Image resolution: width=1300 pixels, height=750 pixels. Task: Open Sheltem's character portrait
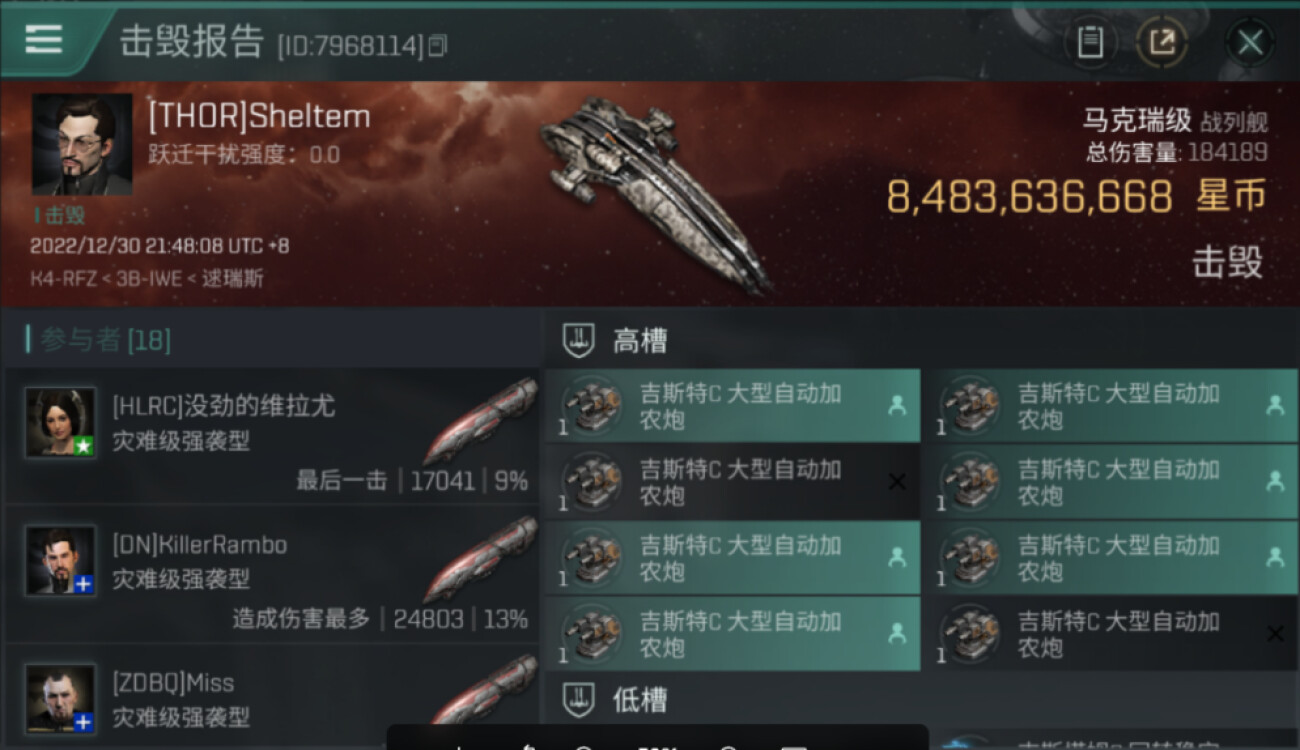[x=82, y=144]
